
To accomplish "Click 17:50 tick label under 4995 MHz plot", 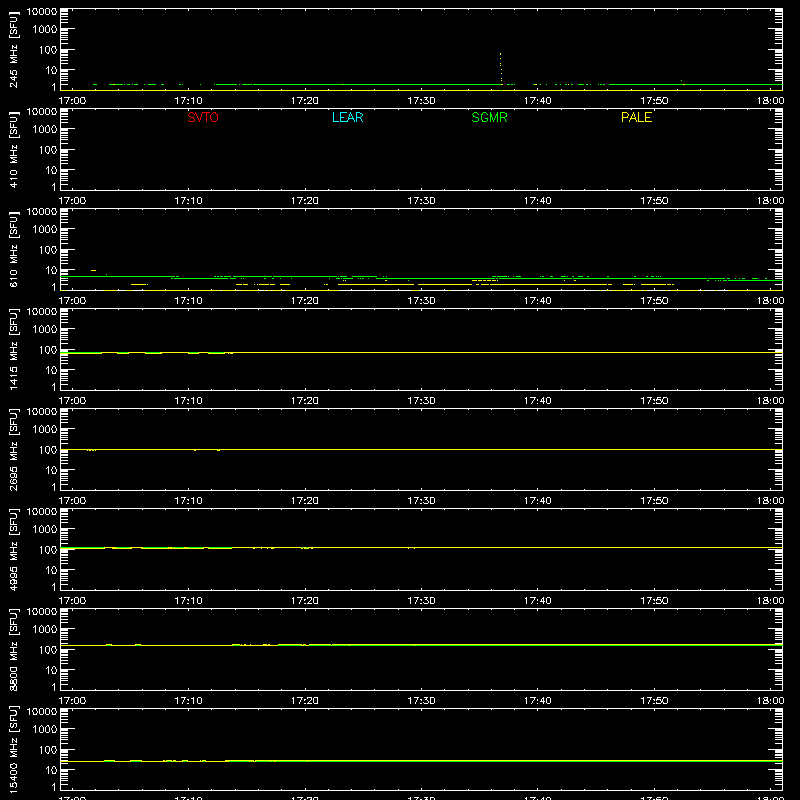I will (654, 601).
